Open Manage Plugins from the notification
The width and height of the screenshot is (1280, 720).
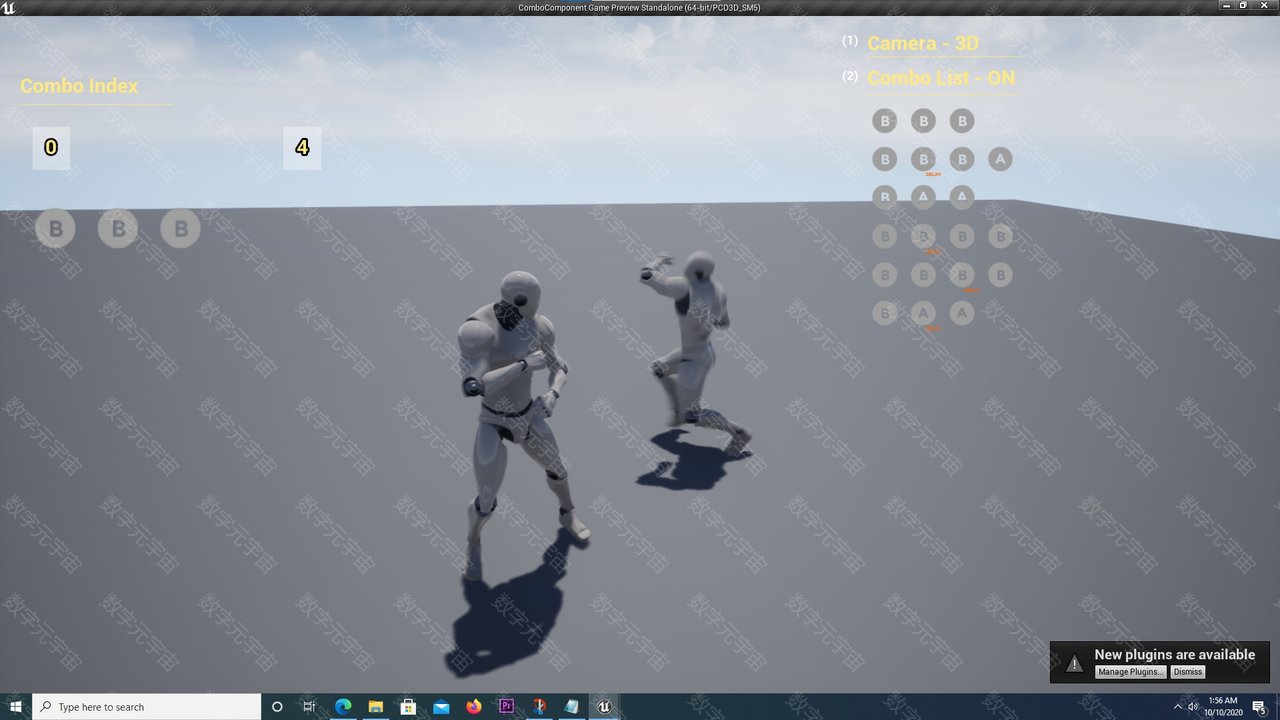point(1130,672)
